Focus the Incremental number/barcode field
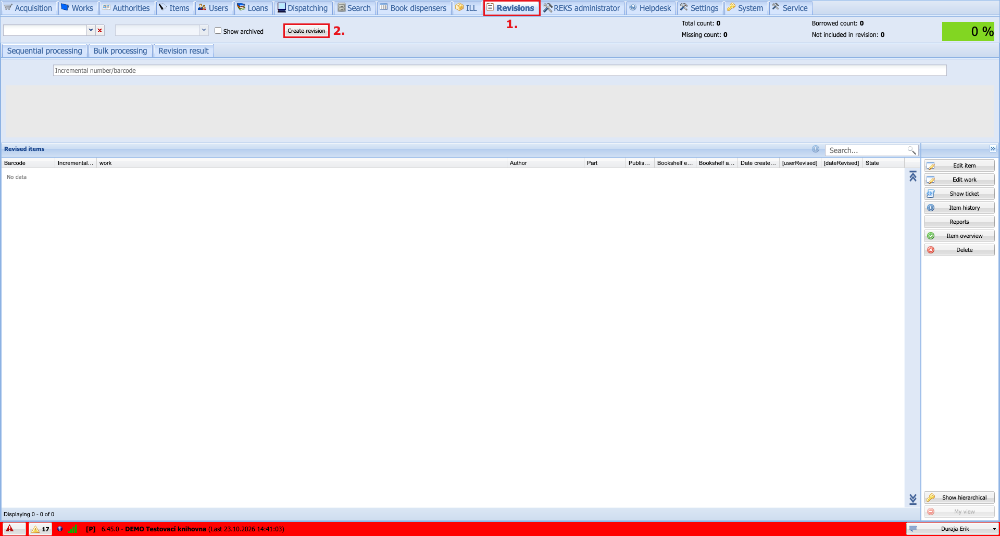 [x=499, y=71]
